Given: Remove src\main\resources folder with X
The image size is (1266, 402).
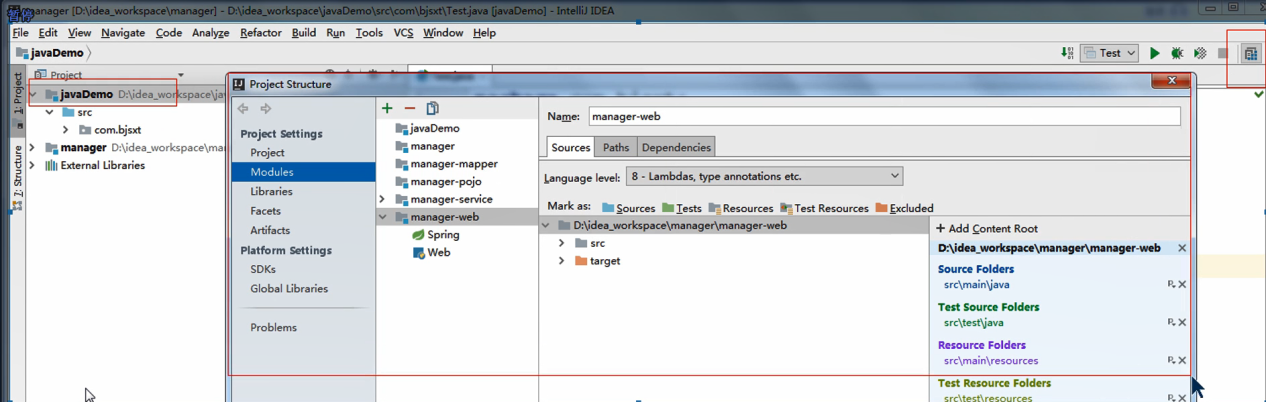Looking at the screenshot, I should tap(1182, 361).
